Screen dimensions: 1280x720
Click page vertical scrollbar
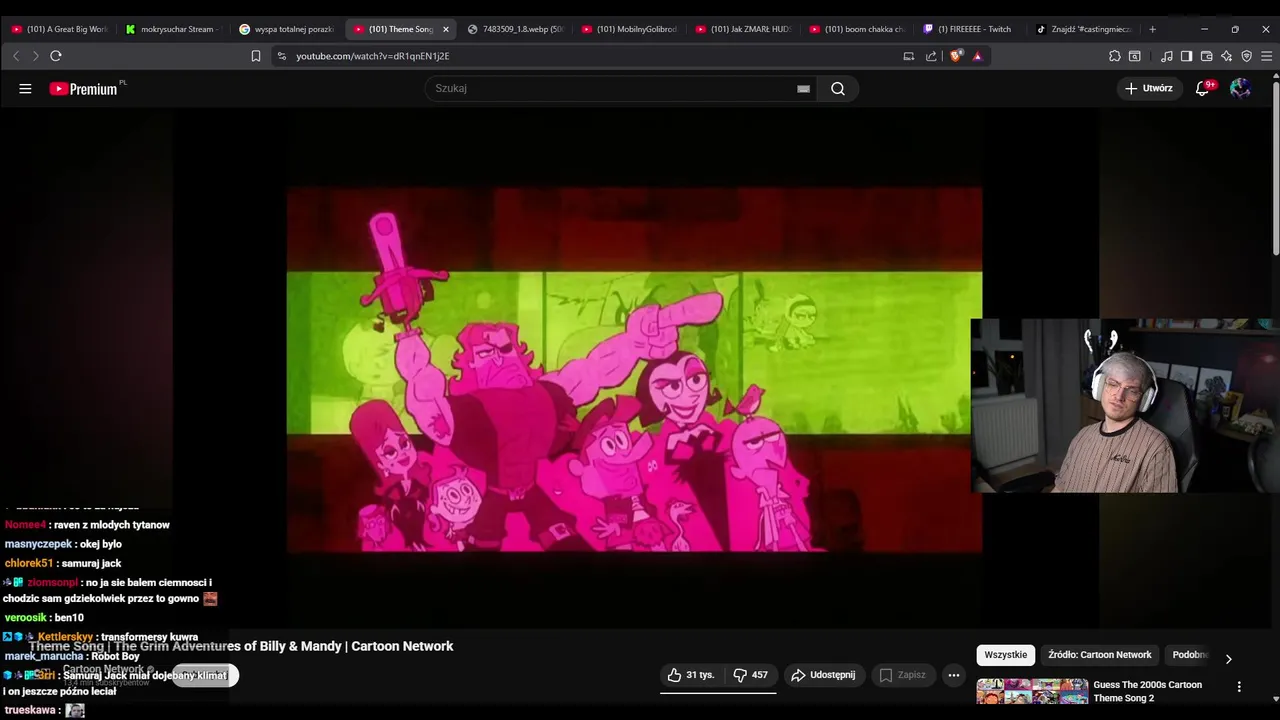tap(1275, 170)
